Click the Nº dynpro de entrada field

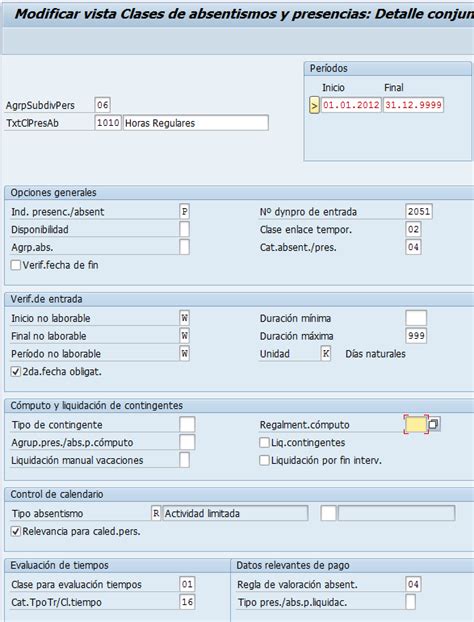pos(419,211)
